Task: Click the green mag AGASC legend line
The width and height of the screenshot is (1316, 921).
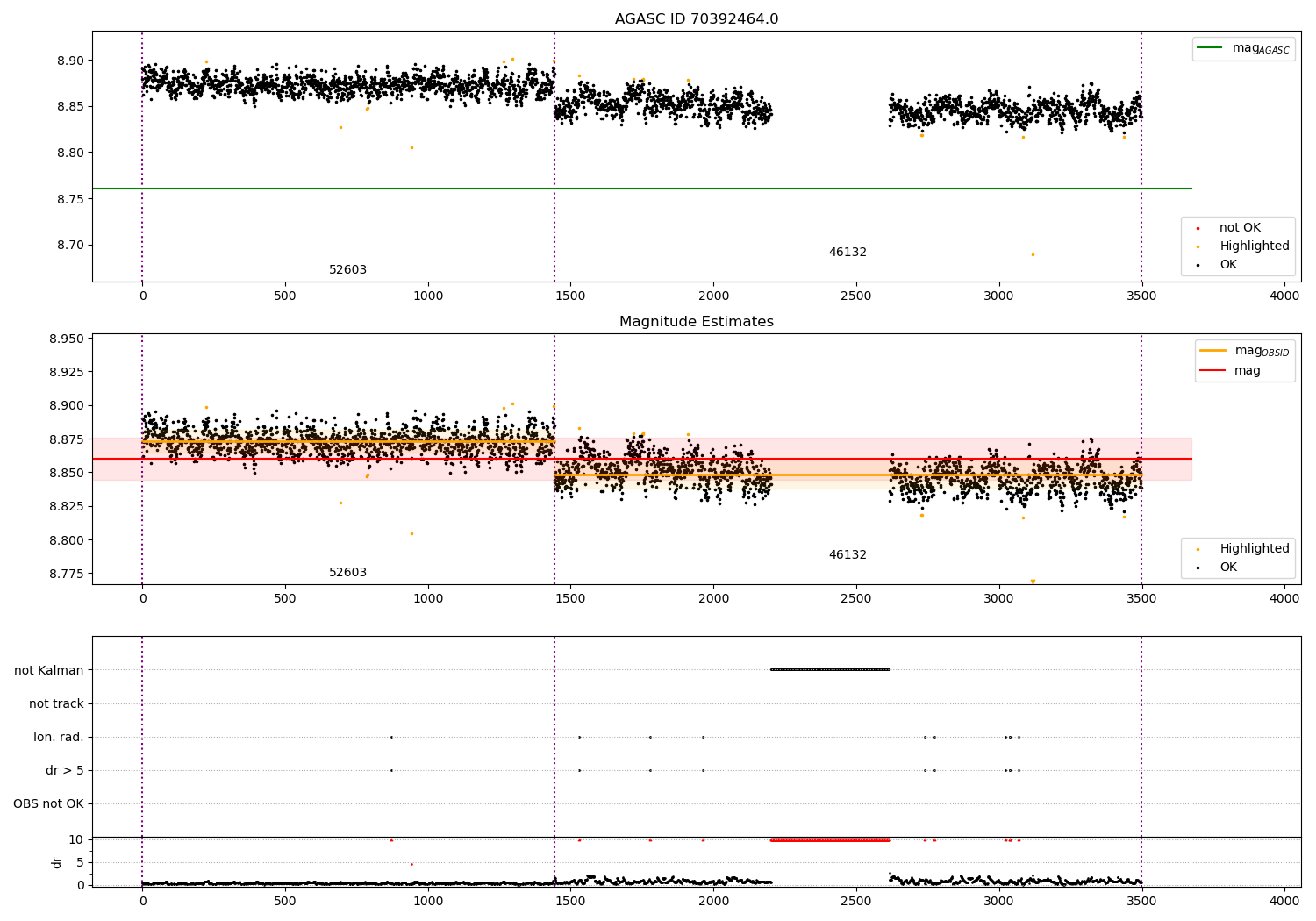Action: 1211,48
